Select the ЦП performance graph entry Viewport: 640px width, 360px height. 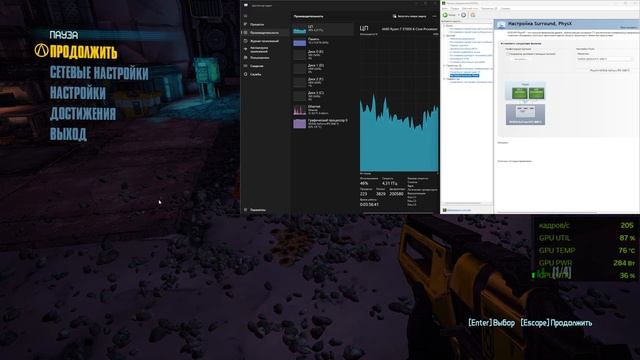click(x=323, y=29)
